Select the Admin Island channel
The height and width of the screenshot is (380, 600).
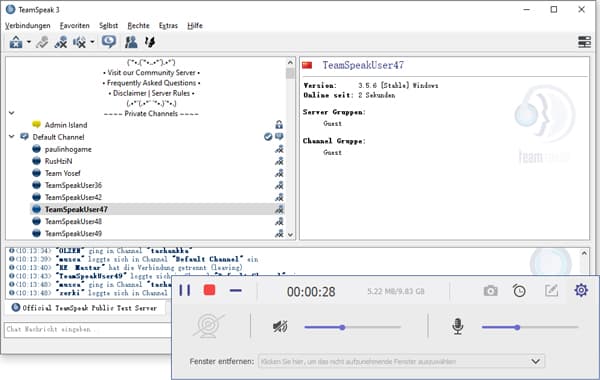tap(66, 125)
